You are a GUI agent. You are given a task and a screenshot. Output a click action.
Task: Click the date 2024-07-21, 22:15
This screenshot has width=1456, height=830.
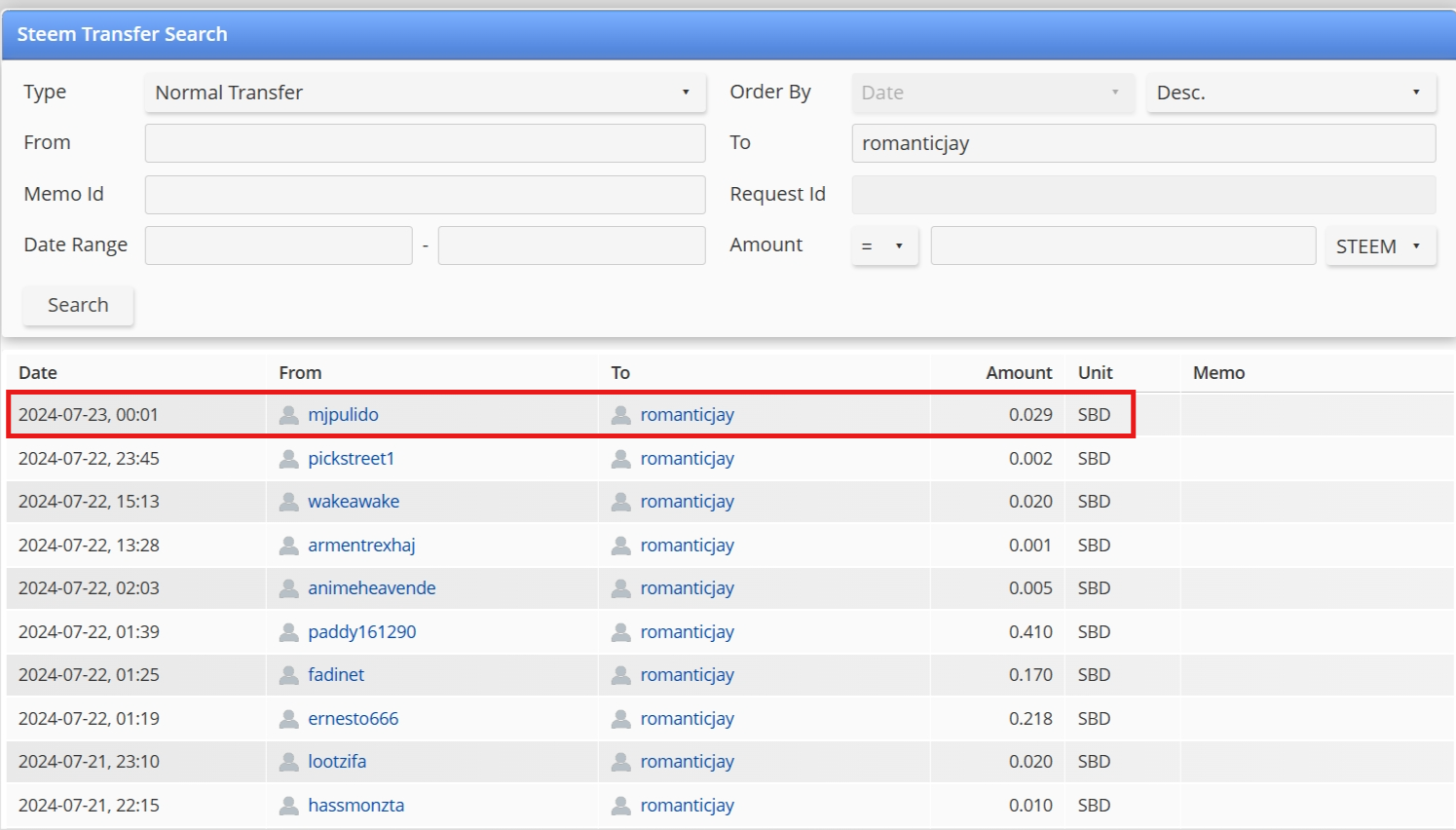point(89,806)
